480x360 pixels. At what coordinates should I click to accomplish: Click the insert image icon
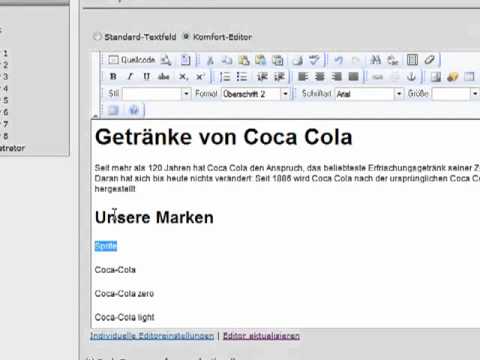(436, 77)
